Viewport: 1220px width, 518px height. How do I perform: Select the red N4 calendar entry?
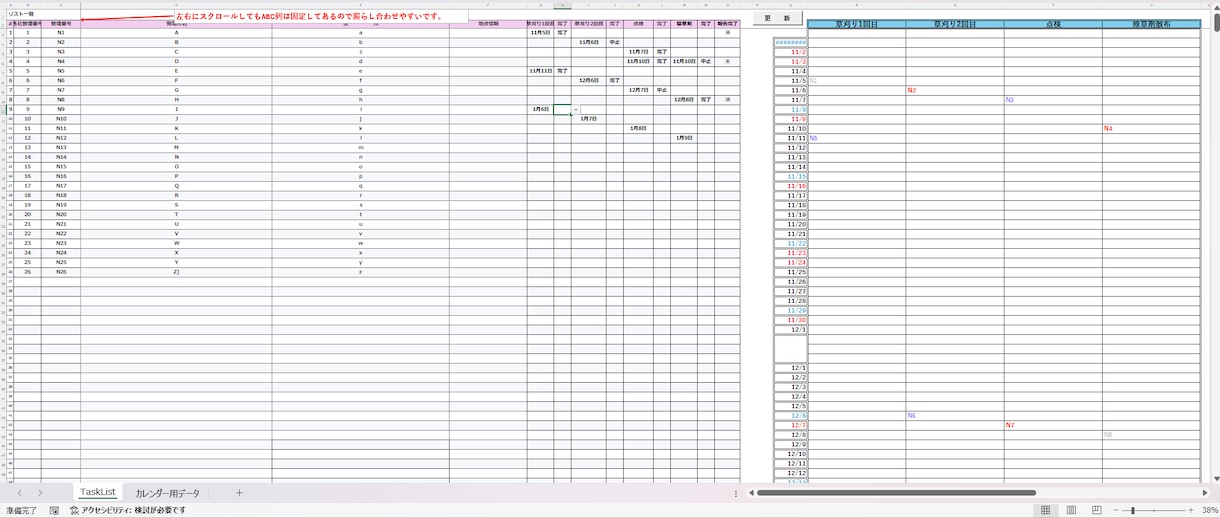1151,128
